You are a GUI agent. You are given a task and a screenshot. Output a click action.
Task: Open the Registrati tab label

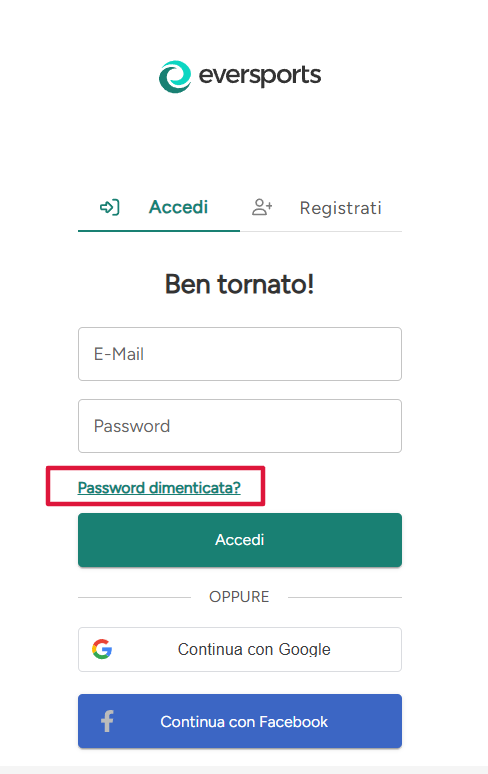340,208
